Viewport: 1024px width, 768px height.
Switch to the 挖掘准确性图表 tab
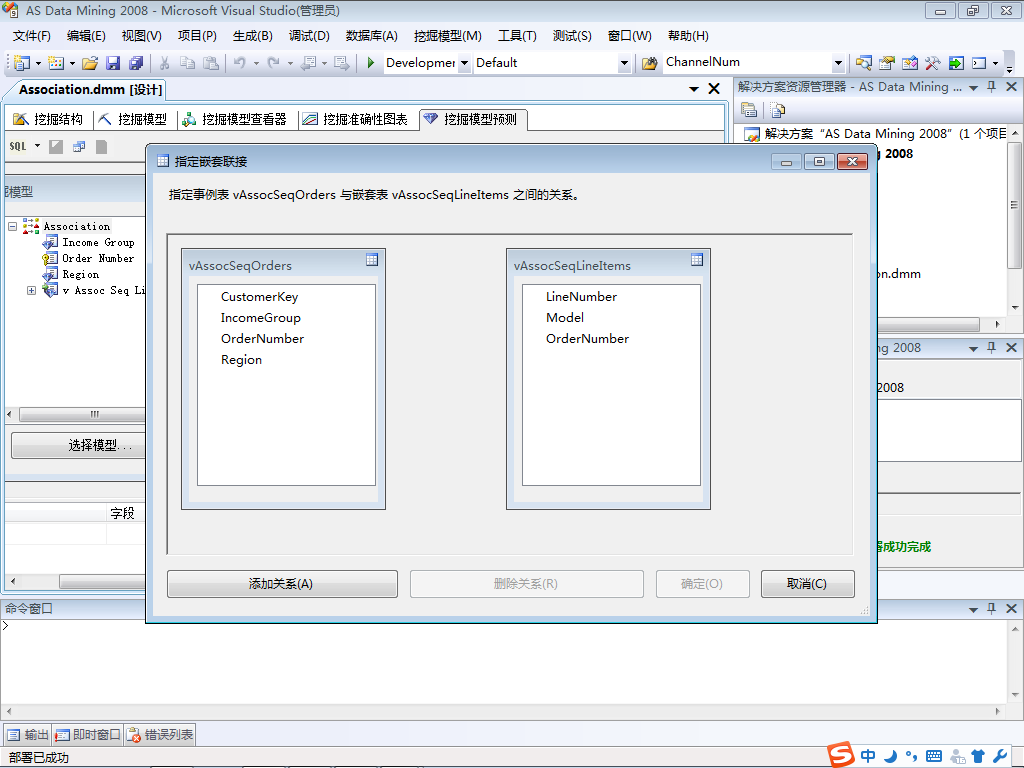(x=356, y=119)
